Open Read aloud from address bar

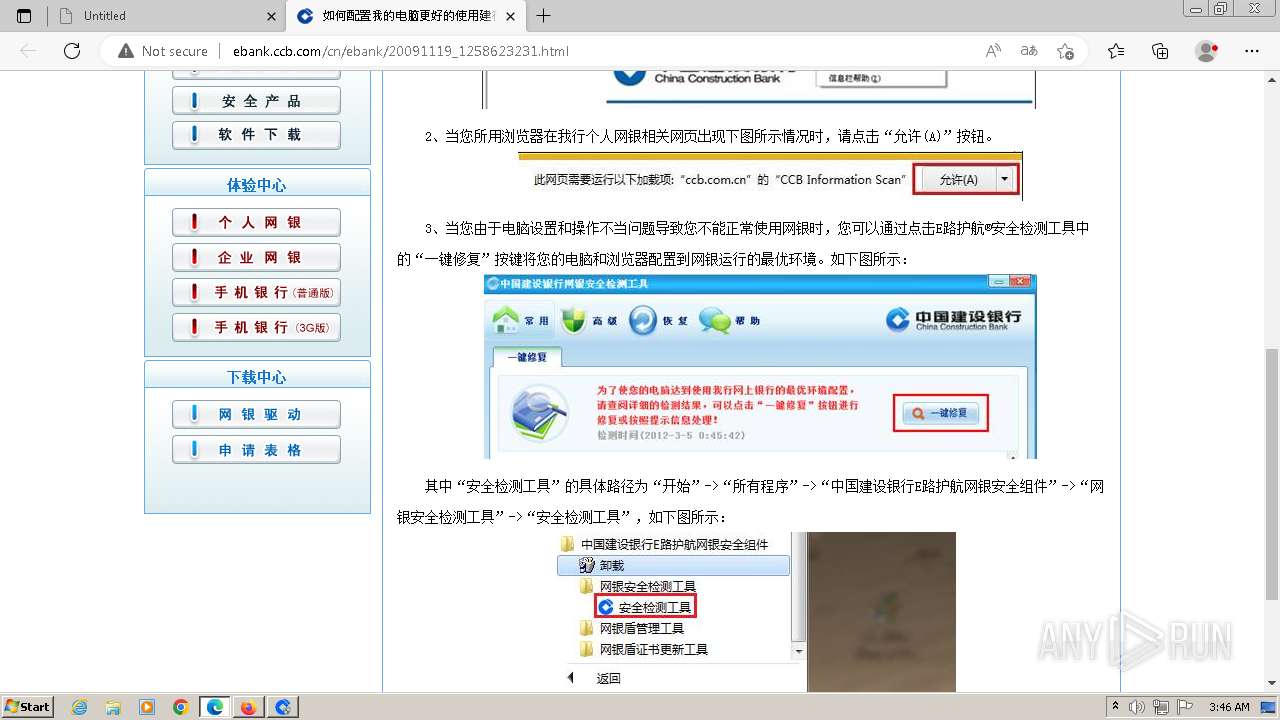coord(993,51)
